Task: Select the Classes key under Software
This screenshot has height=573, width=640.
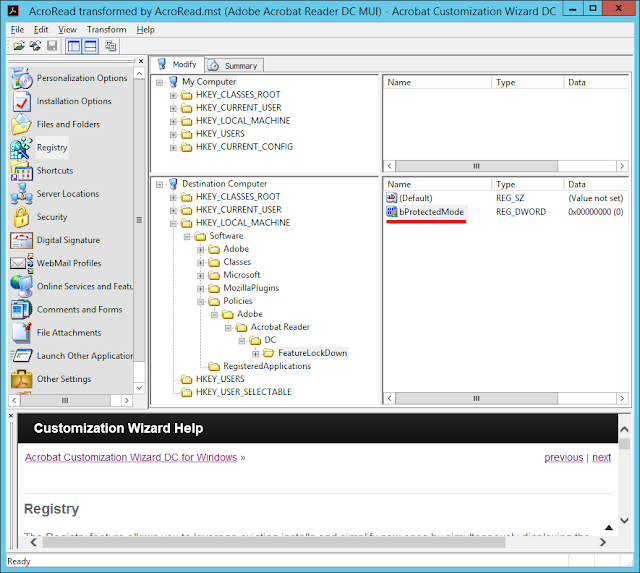Action: (x=237, y=262)
